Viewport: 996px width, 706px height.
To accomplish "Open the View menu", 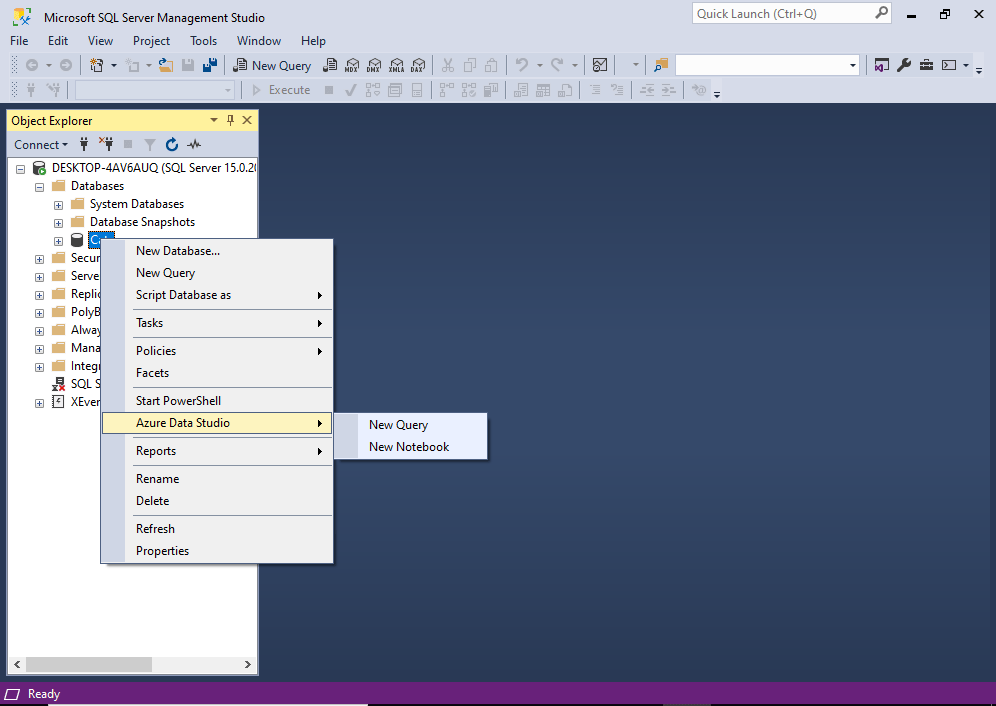I will point(100,41).
